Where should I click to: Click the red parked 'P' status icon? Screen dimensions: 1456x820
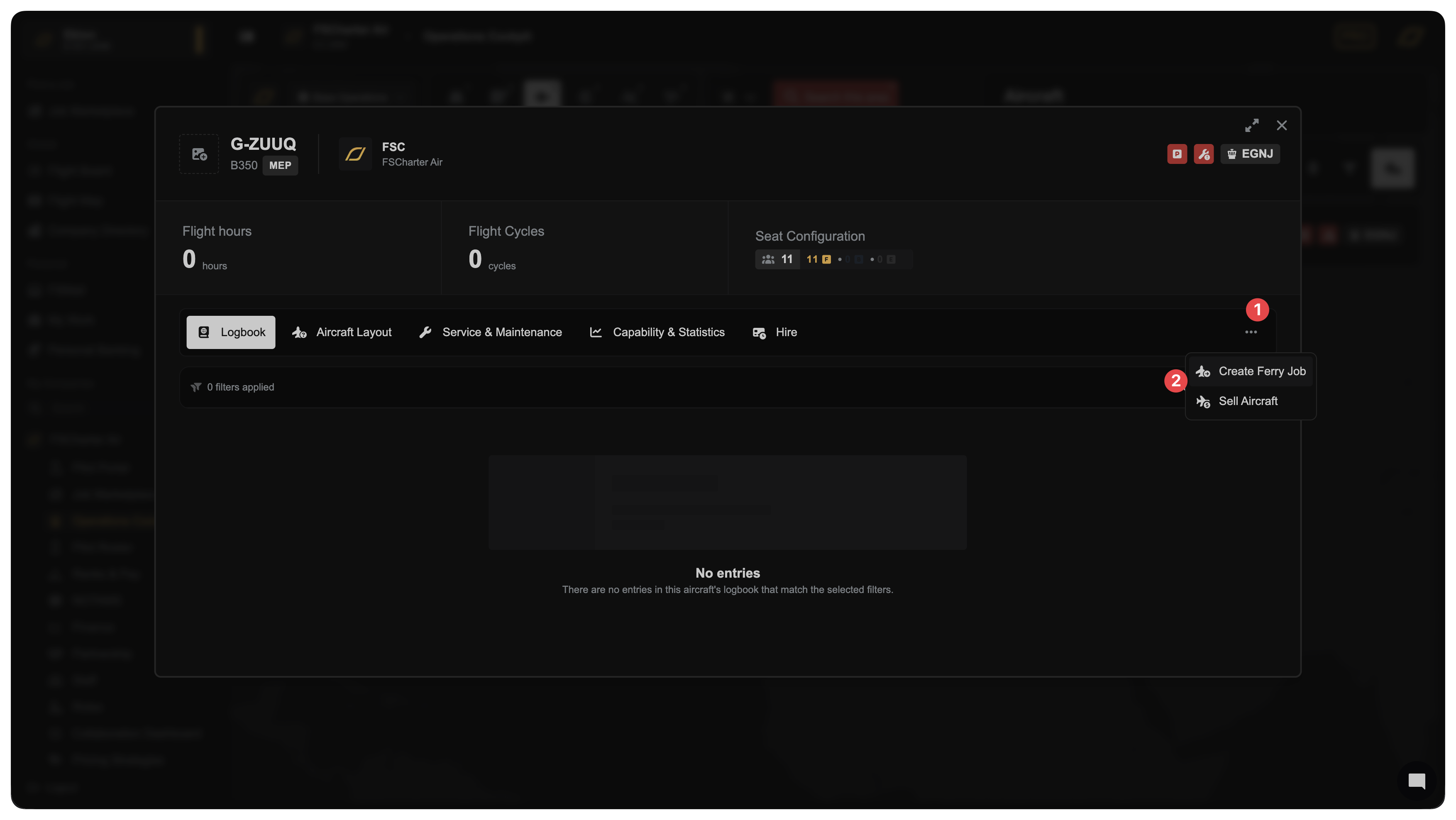tap(1177, 154)
